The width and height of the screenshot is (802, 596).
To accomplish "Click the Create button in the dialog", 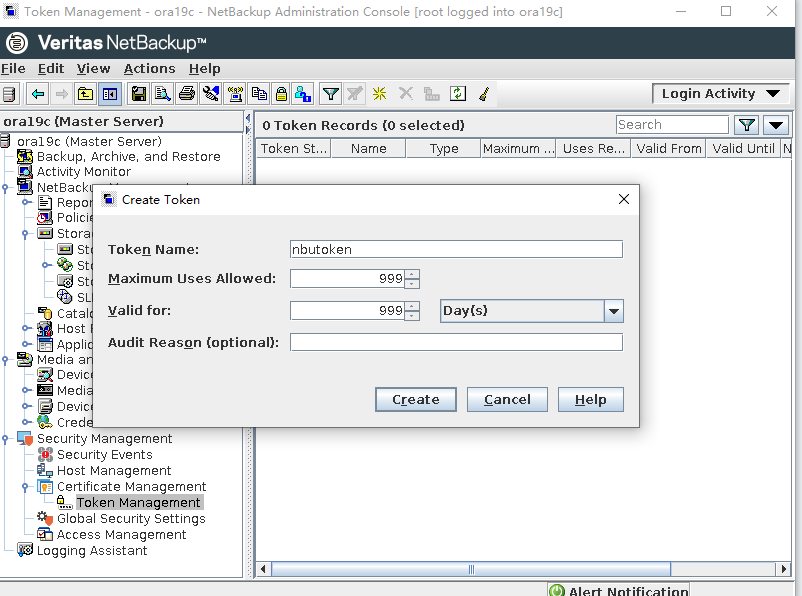I will (x=415, y=398).
